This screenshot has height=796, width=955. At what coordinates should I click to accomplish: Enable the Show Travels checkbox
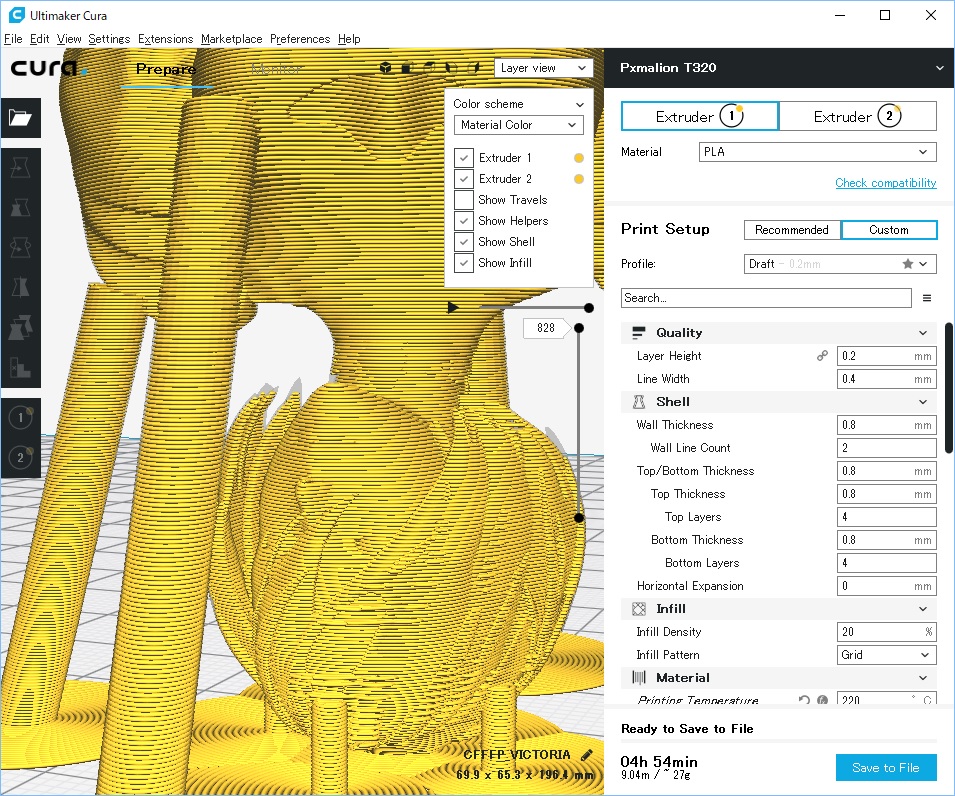click(x=464, y=200)
